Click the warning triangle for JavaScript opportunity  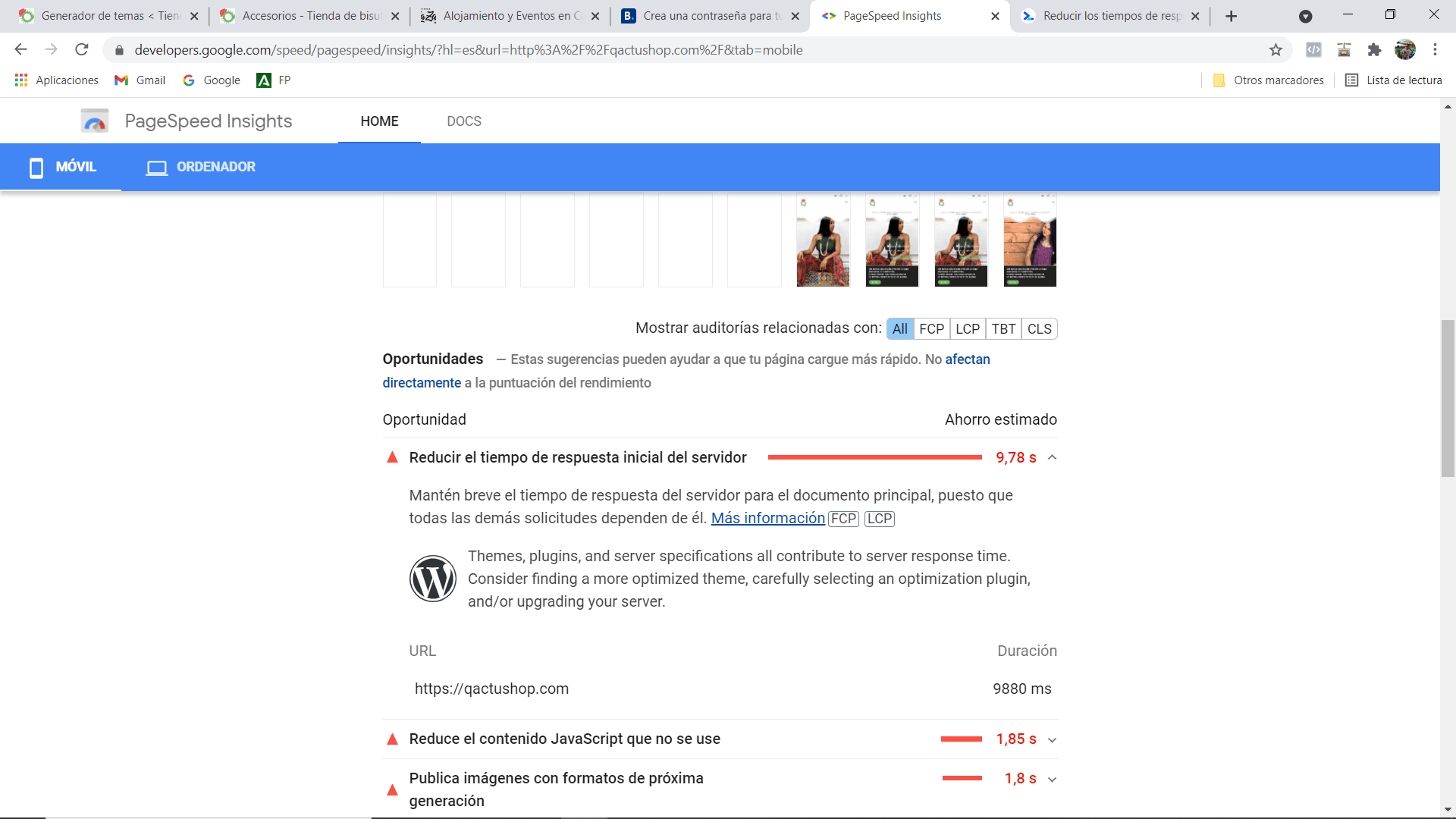392,739
